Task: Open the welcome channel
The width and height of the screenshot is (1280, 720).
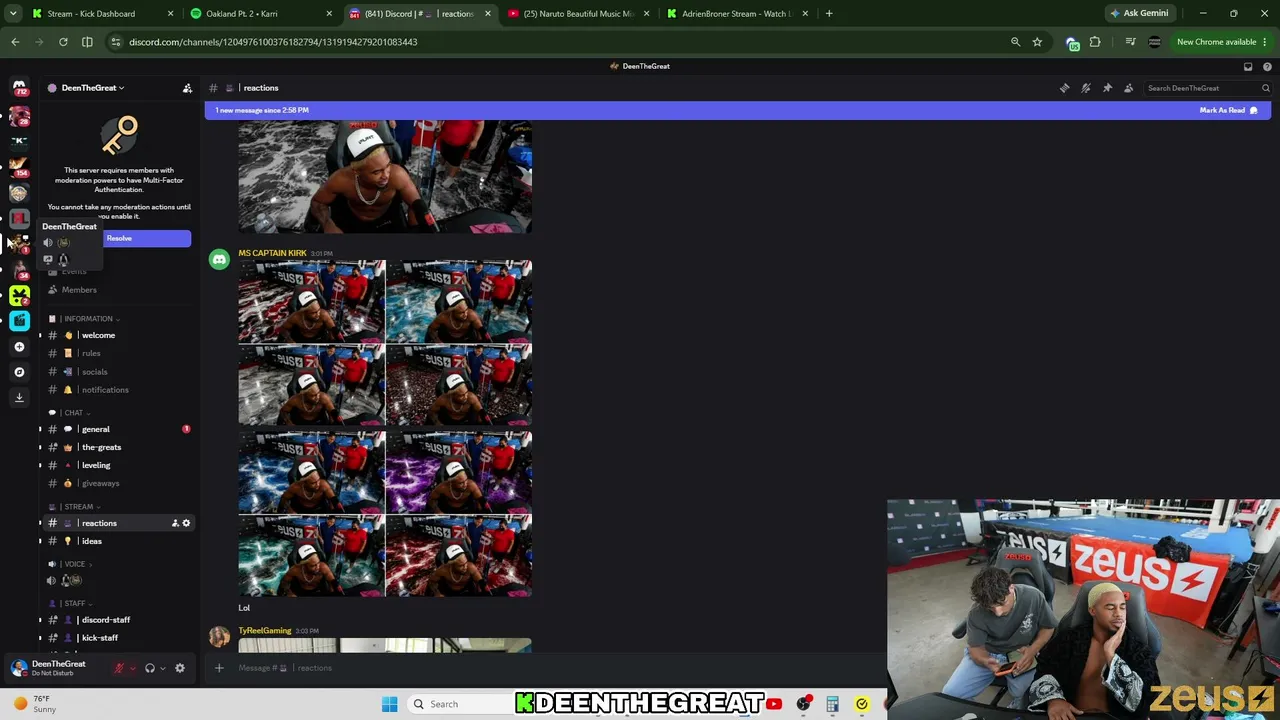Action: coord(118,335)
